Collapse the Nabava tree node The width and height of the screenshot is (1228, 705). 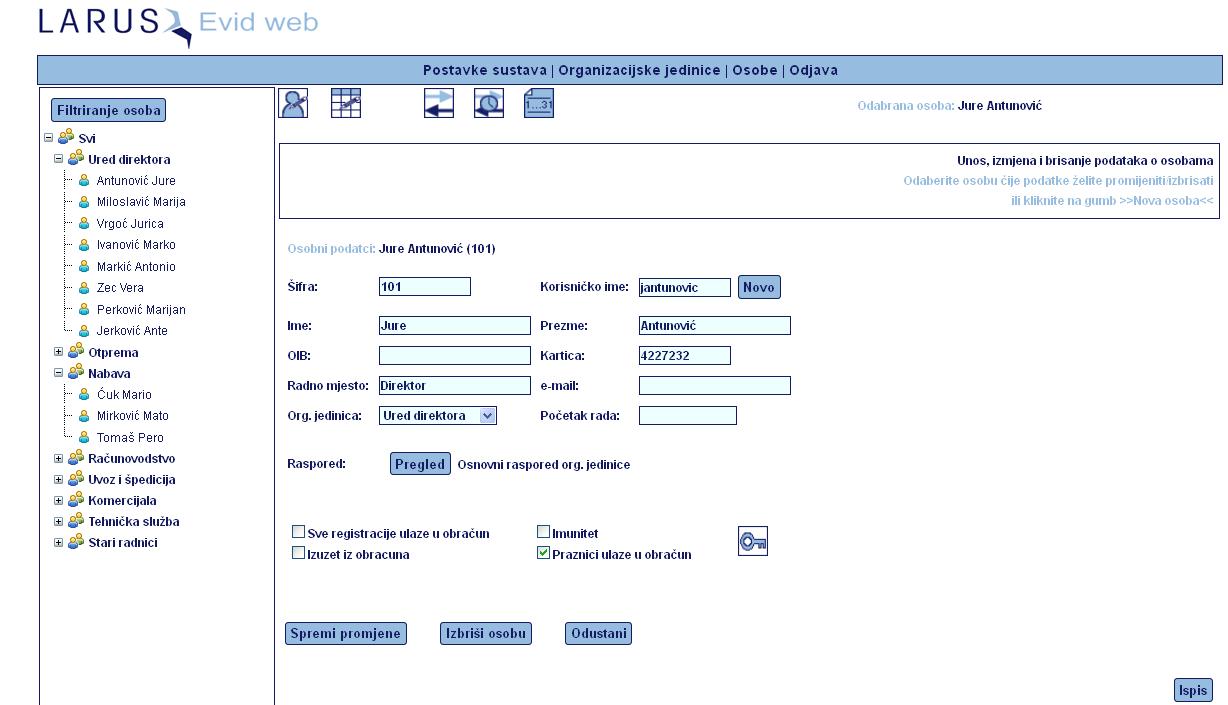[58, 373]
